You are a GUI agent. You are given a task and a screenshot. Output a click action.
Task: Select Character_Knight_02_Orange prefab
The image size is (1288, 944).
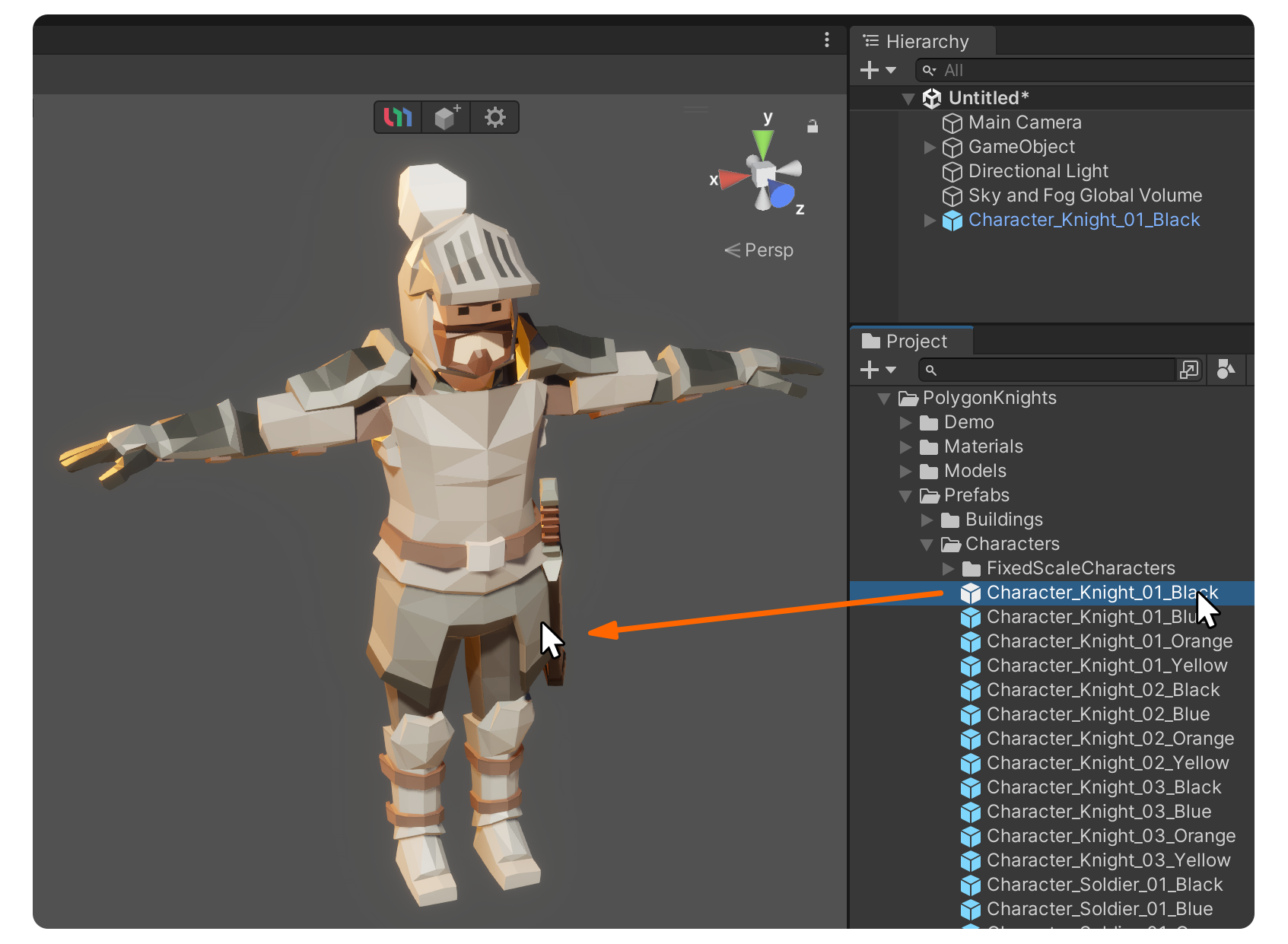click(x=1110, y=739)
